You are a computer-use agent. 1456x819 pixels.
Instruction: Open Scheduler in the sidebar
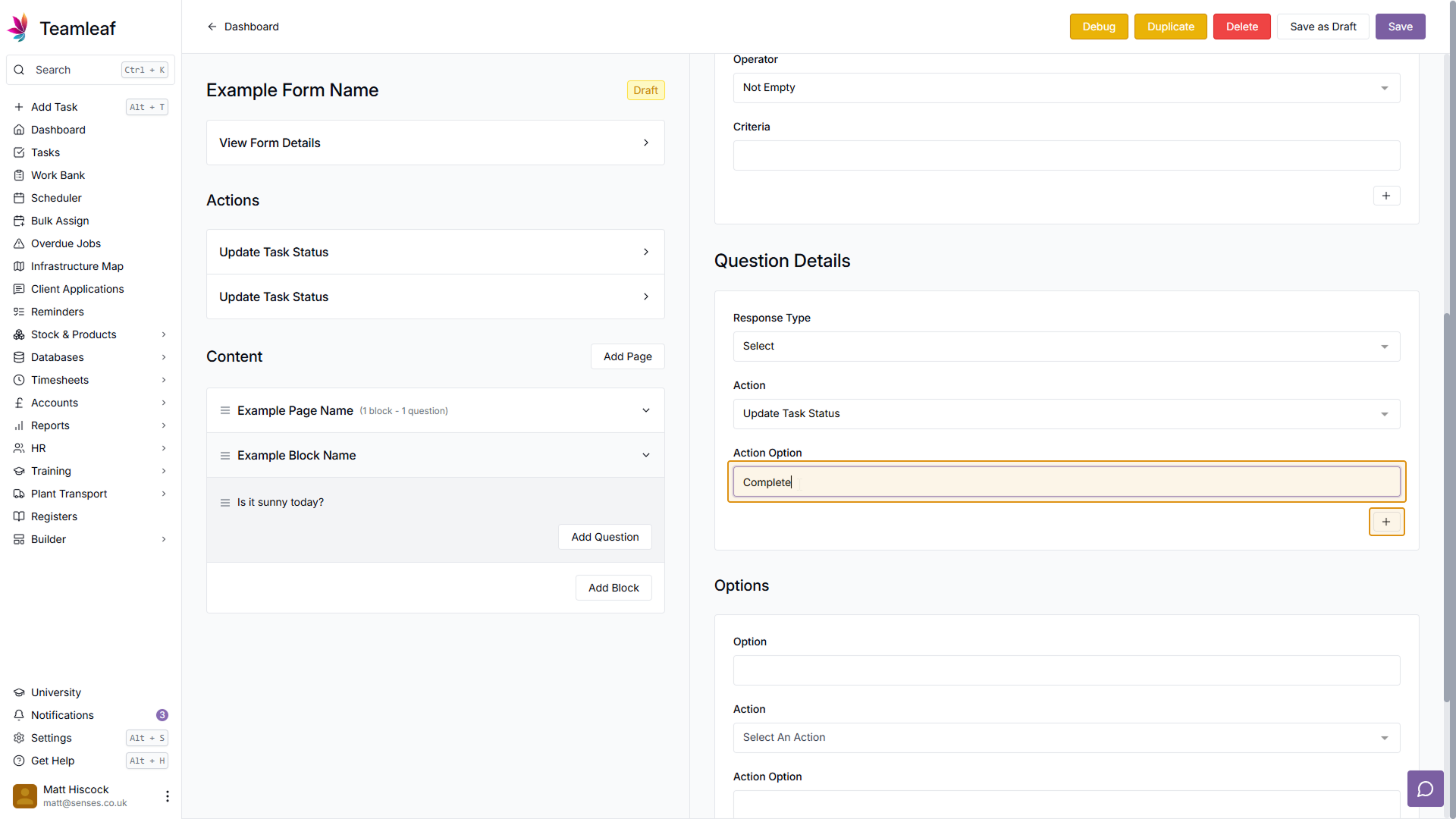point(56,198)
